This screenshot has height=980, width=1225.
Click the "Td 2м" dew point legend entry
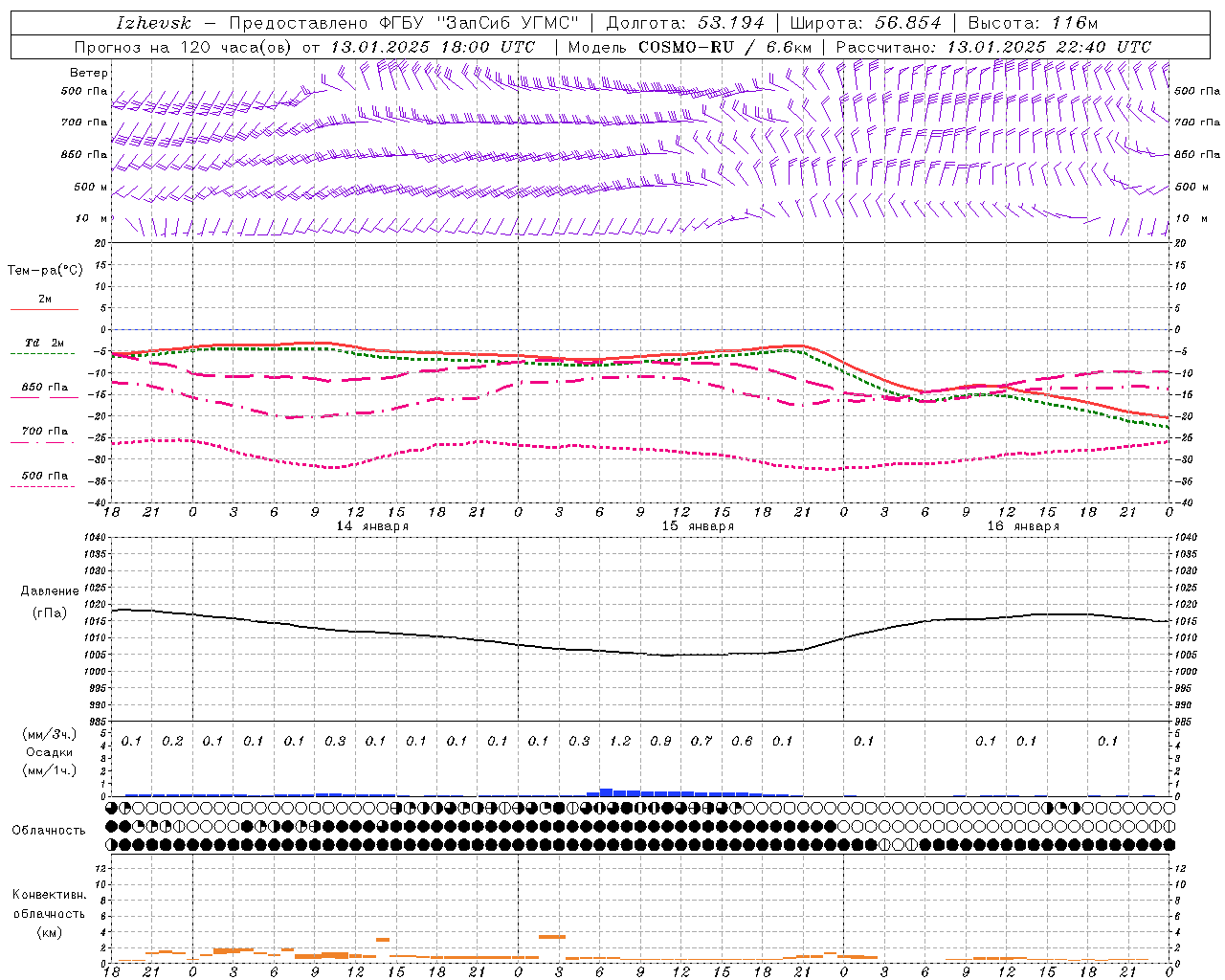click(x=45, y=343)
